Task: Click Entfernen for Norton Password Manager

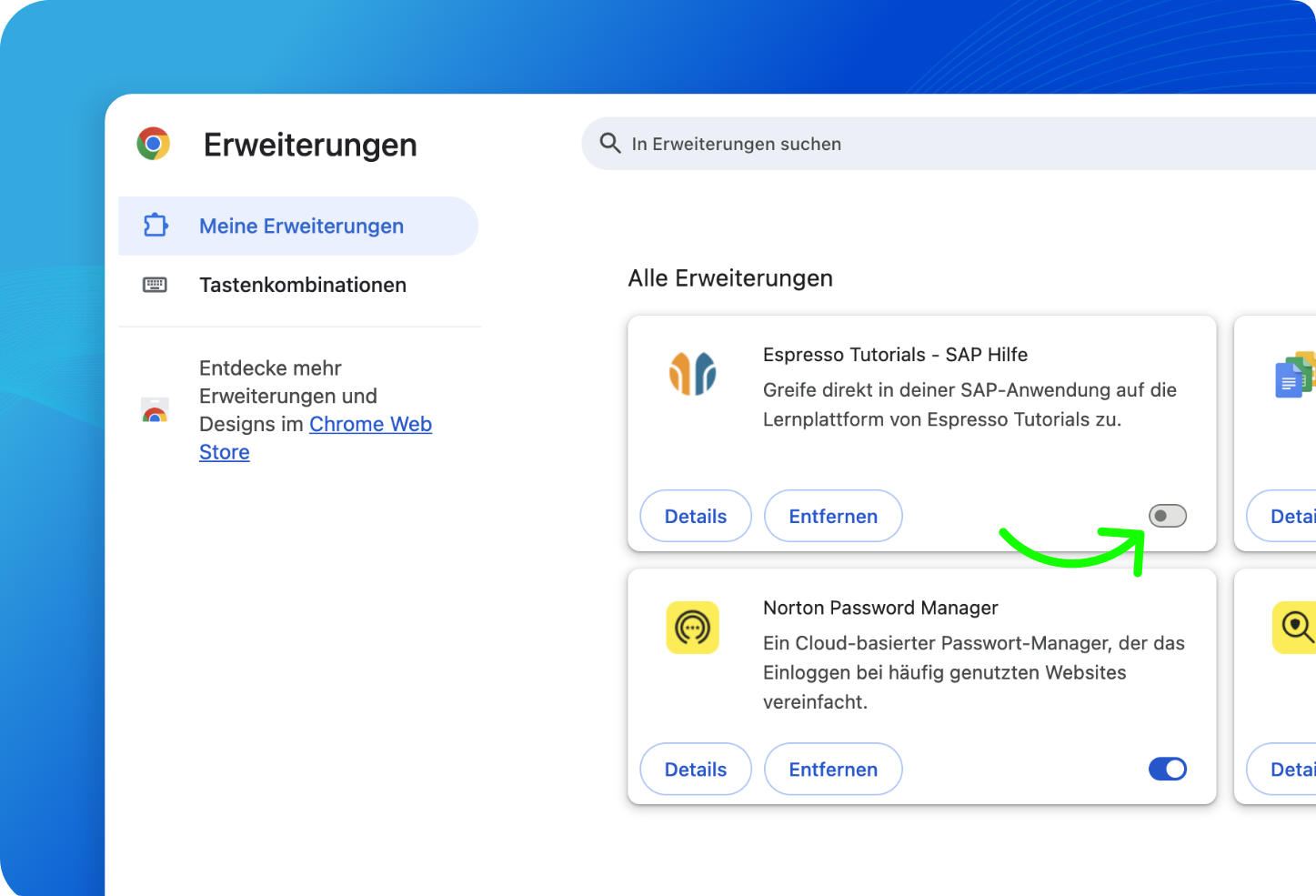Action: pyautogui.click(x=833, y=770)
